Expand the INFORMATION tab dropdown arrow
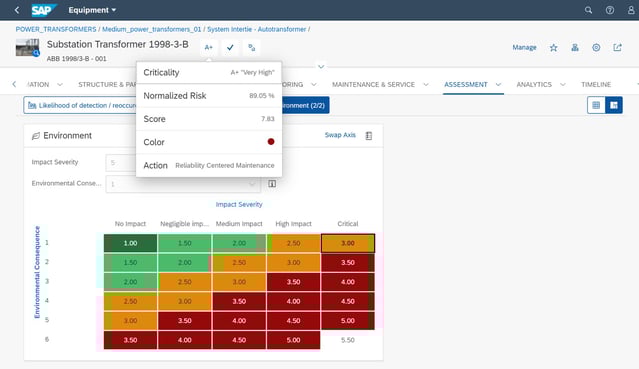The width and height of the screenshot is (639, 369). 60,84
